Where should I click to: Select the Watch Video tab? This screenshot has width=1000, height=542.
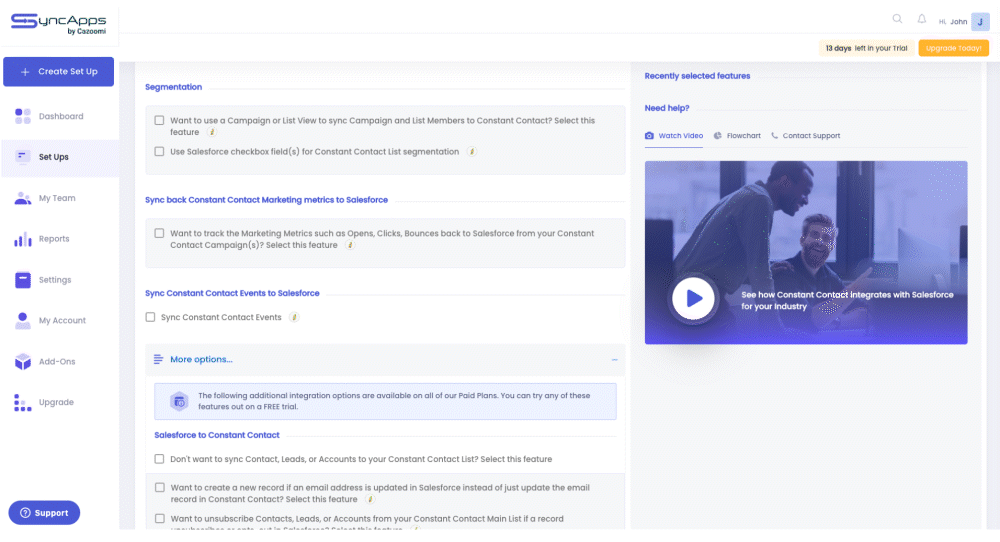tap(674, 136)
